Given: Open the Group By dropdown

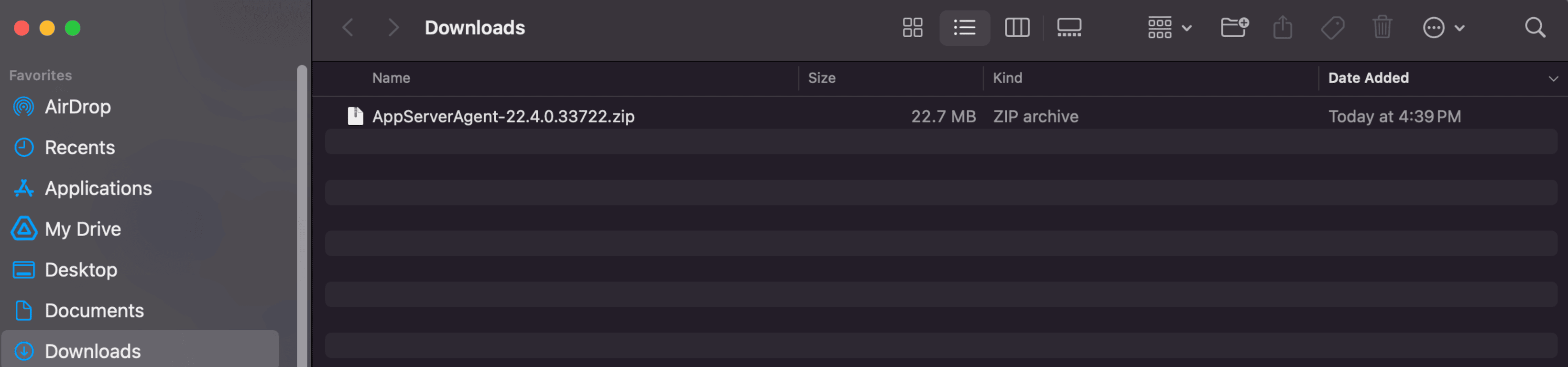Looking at the screenshot, I should click(1169, 27).
